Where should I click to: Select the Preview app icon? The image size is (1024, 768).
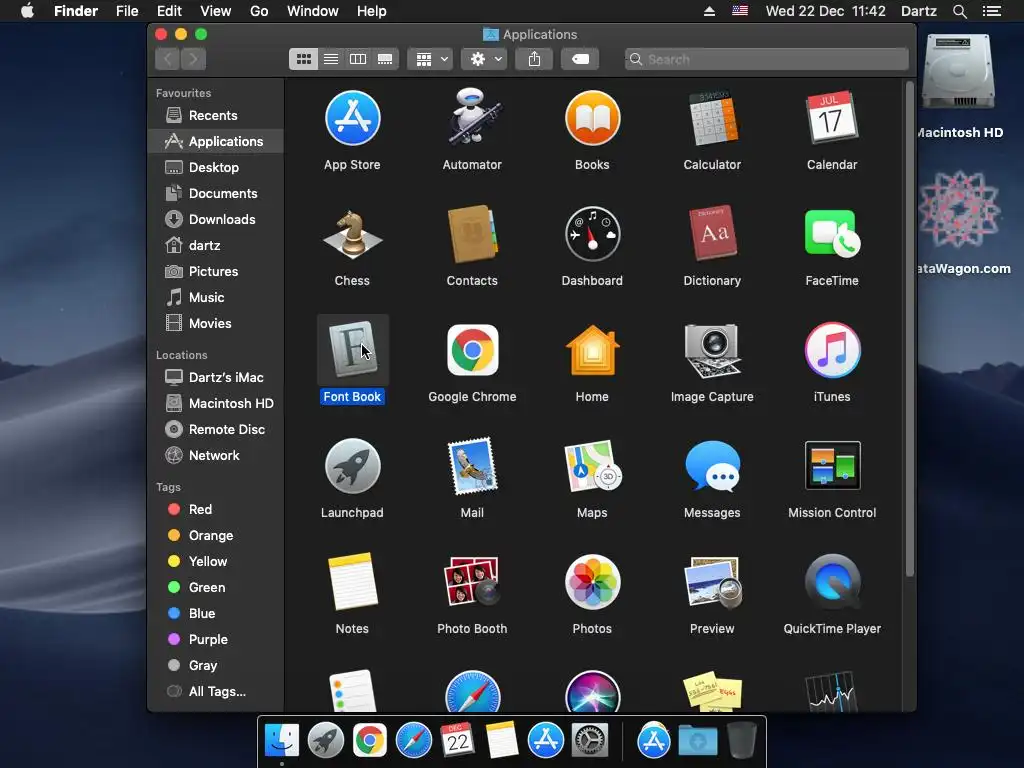coord(712,582)
